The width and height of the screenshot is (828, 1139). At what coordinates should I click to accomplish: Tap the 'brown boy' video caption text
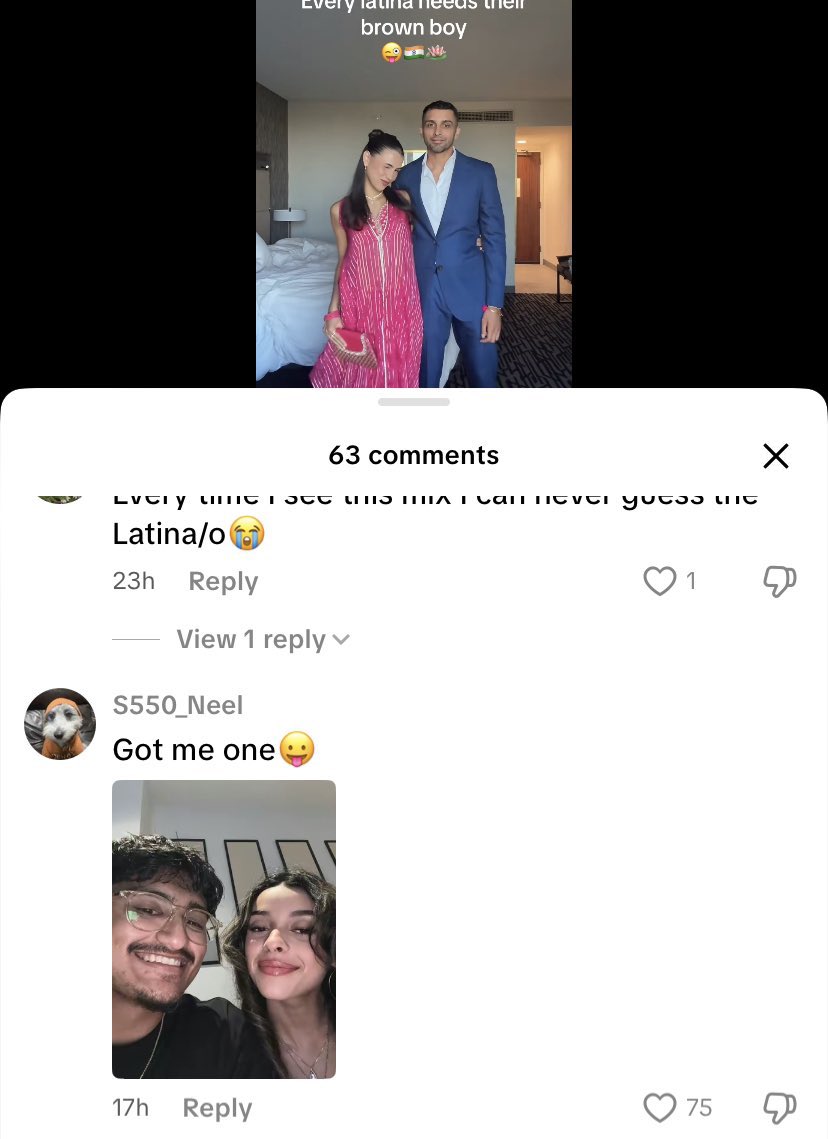[413, 28]
